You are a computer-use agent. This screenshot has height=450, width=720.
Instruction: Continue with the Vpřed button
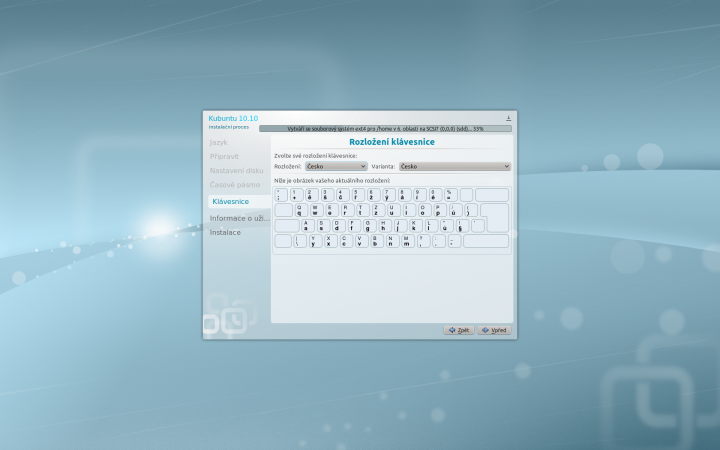tap(494, 330)
